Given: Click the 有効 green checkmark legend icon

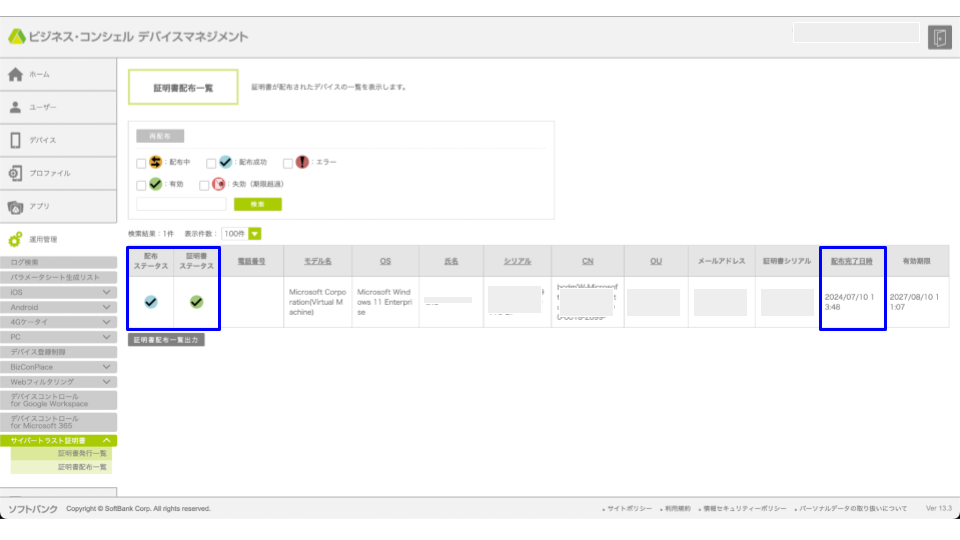Looking at the screenshot, I should [x=156, y=184].
